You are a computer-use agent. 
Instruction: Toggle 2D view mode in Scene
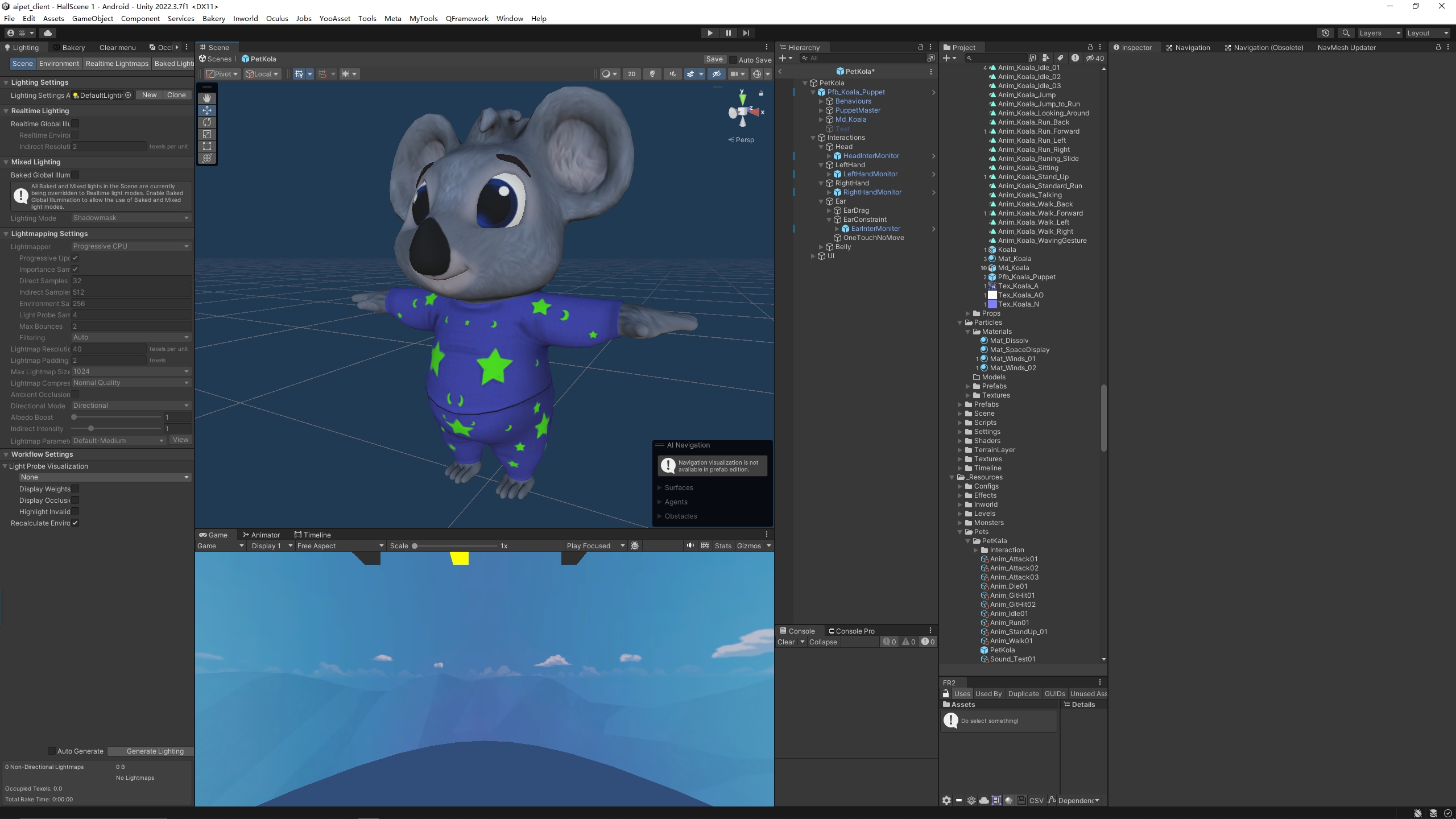click(x=631, y=74)
